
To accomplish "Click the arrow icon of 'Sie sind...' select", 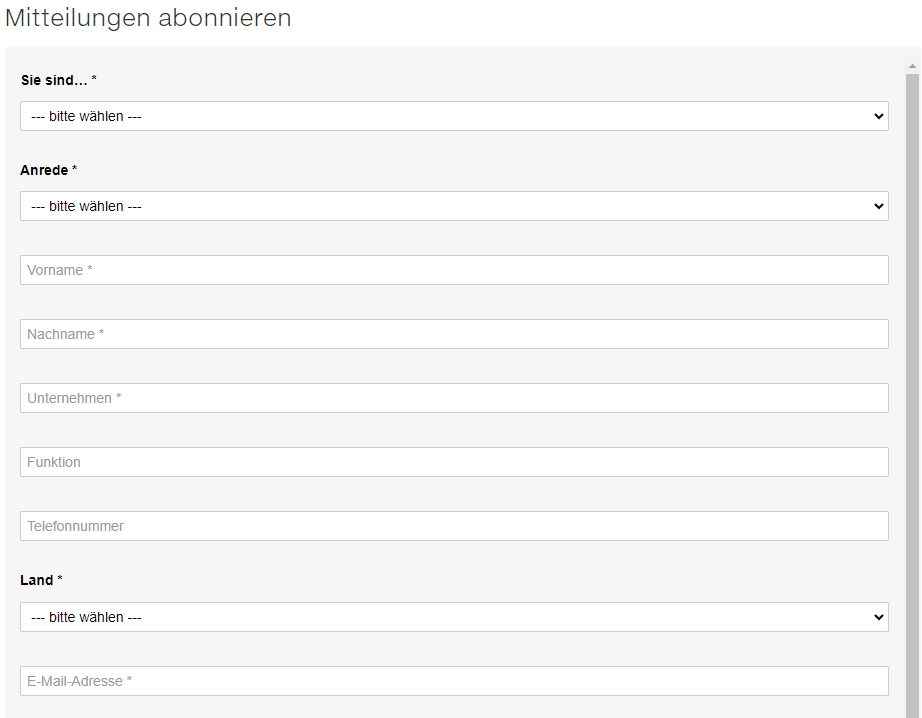I will 879,116.
